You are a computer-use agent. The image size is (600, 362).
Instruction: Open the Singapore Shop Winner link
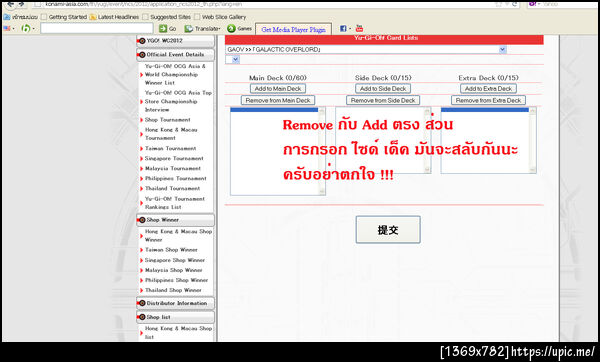[175, 260]
